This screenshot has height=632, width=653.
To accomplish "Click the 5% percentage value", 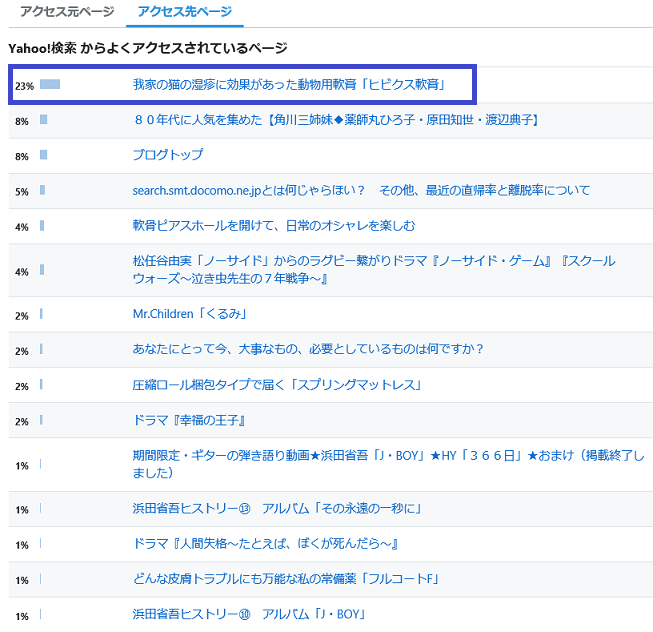I will (x=22, y=192).
